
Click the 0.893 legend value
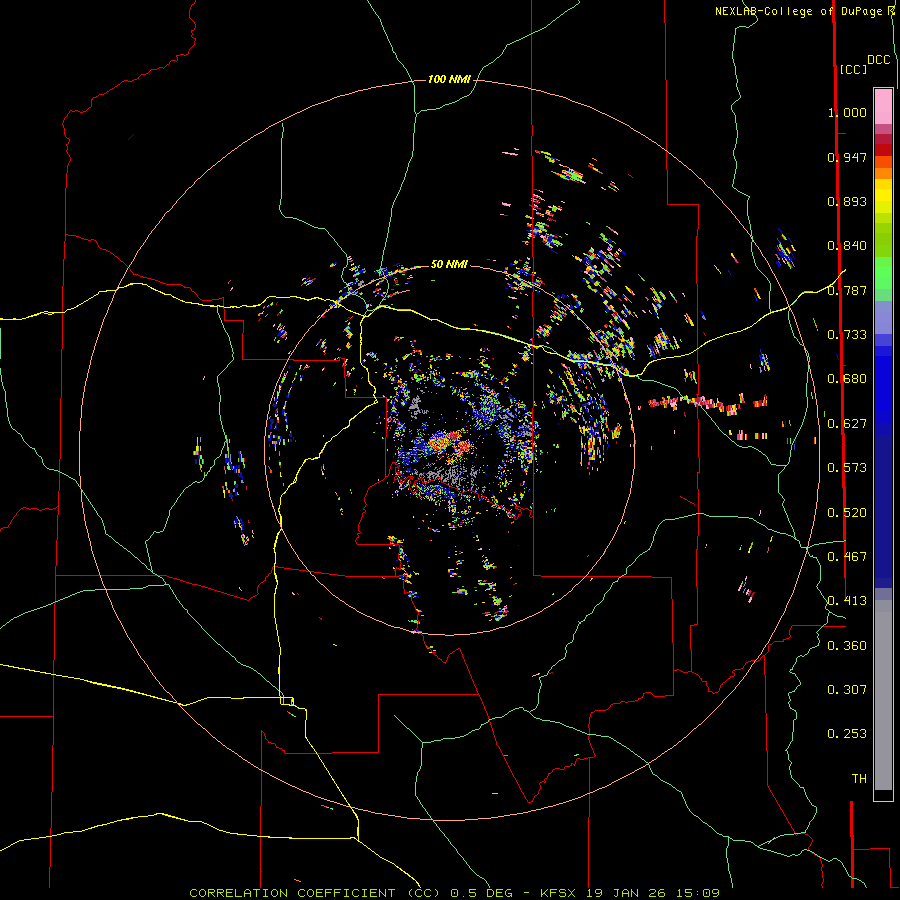click(847, 201)
